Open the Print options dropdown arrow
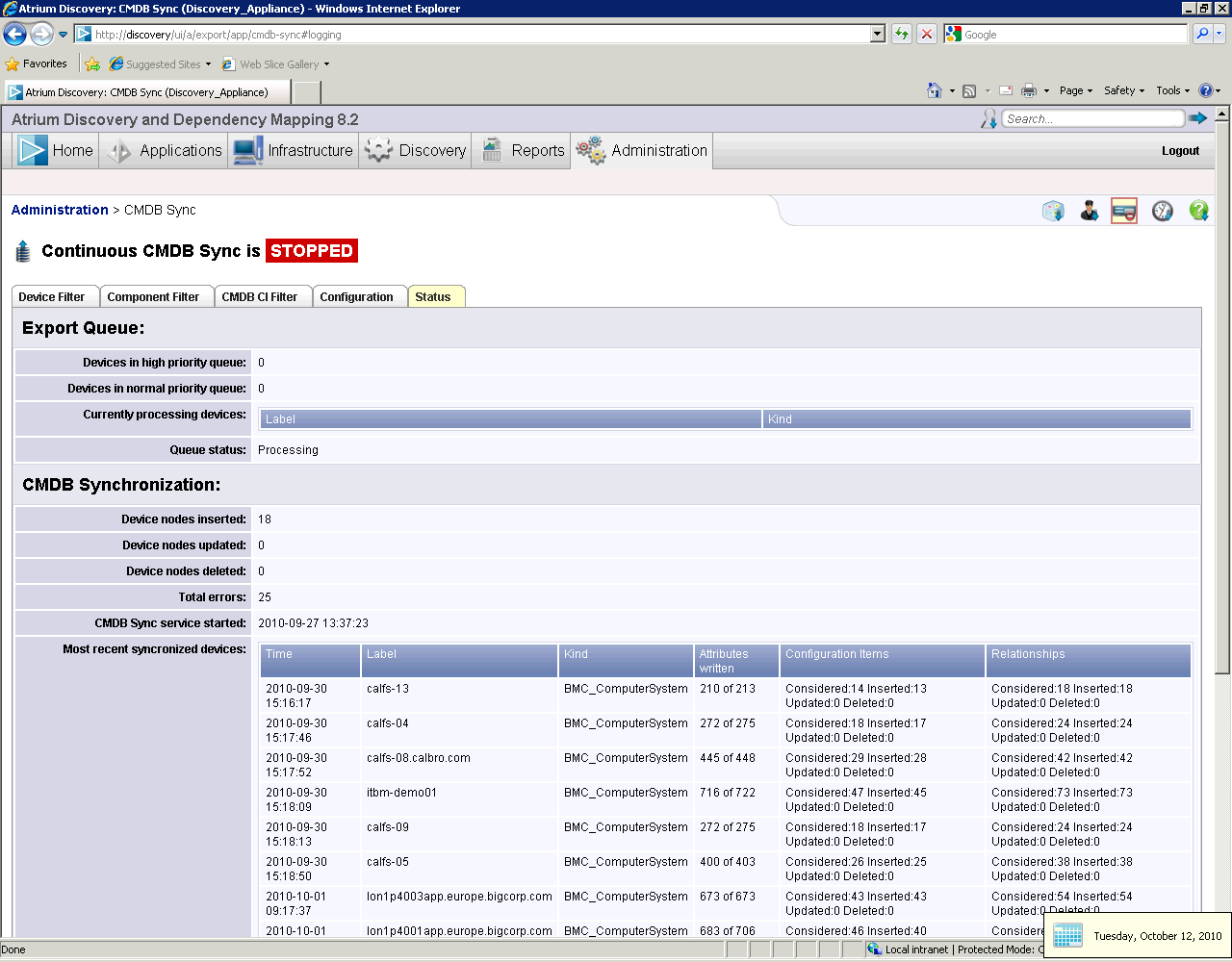Viewport: 1232px width, 962px height. pyautogui.click(x=1046, y=90)
